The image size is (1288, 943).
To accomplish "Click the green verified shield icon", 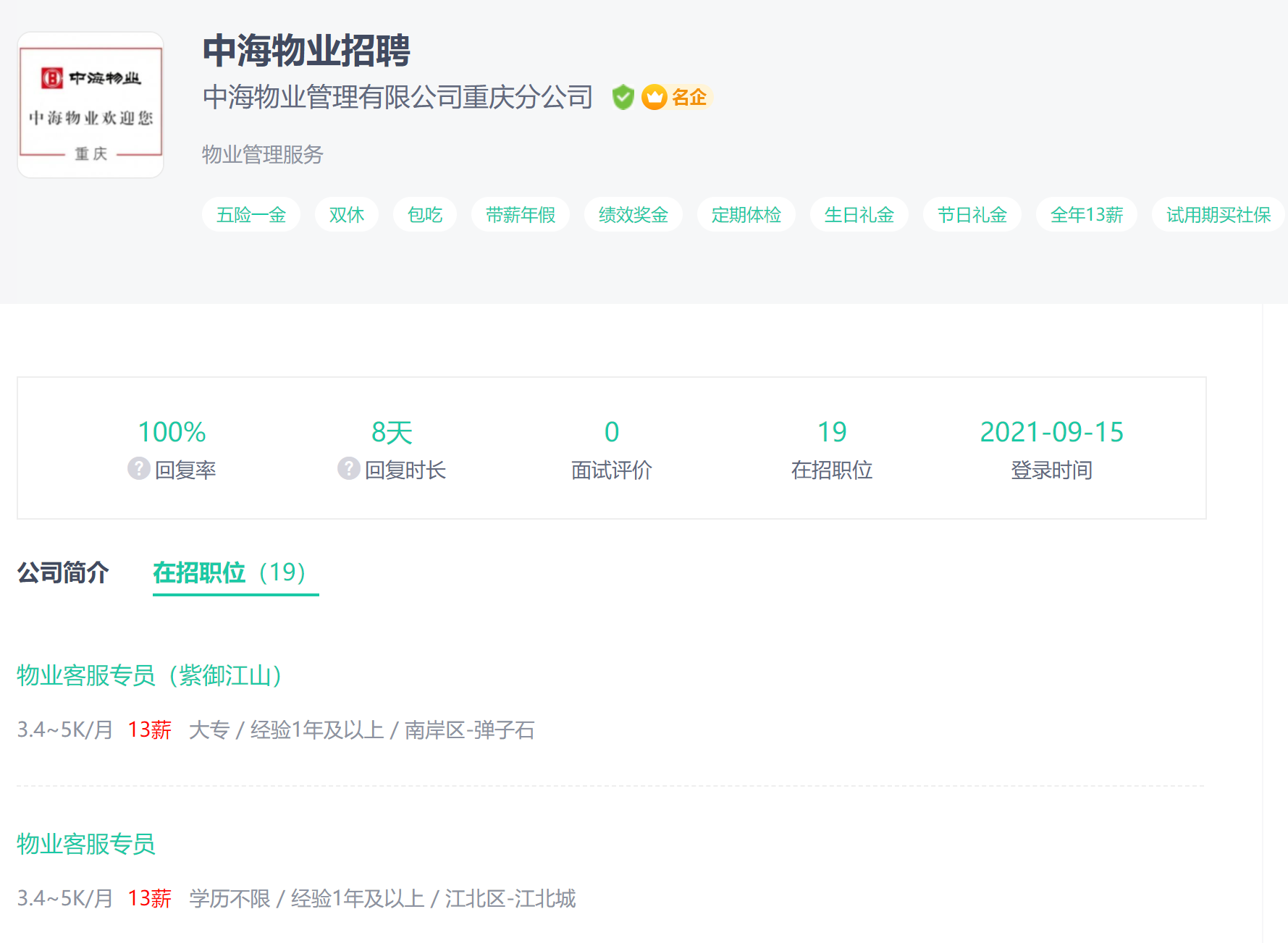I will [623, 97].
